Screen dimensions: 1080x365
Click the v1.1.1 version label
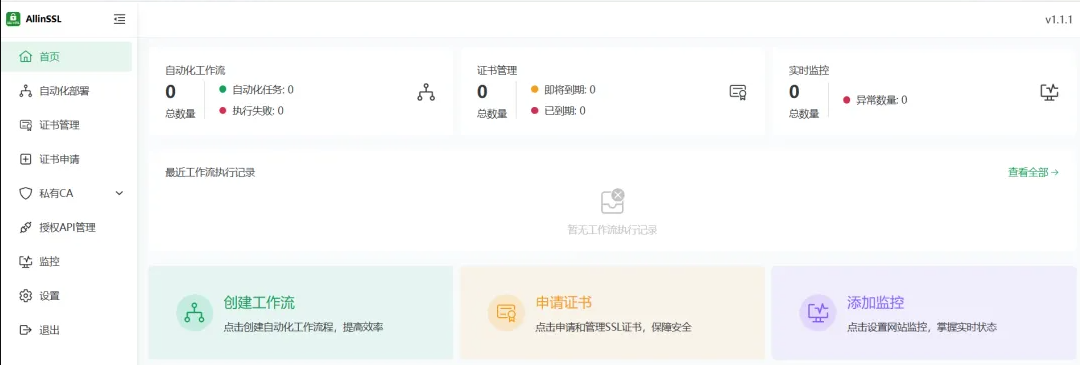pos(1059,20)
